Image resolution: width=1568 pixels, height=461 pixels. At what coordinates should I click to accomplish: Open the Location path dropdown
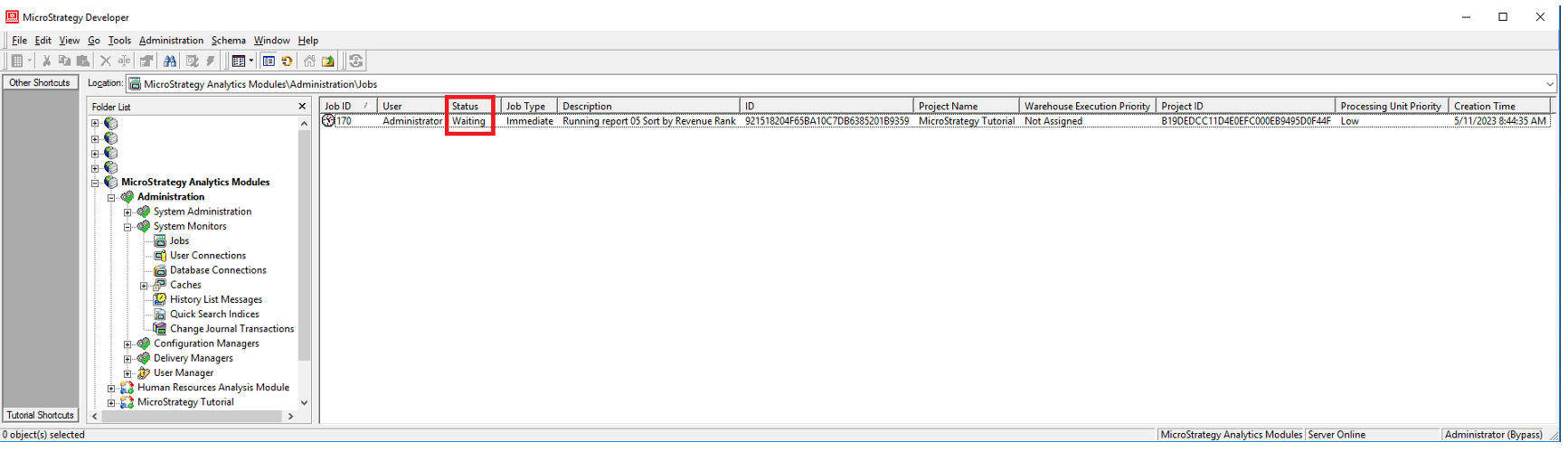pyautogui.click(x=1549, y=84)
